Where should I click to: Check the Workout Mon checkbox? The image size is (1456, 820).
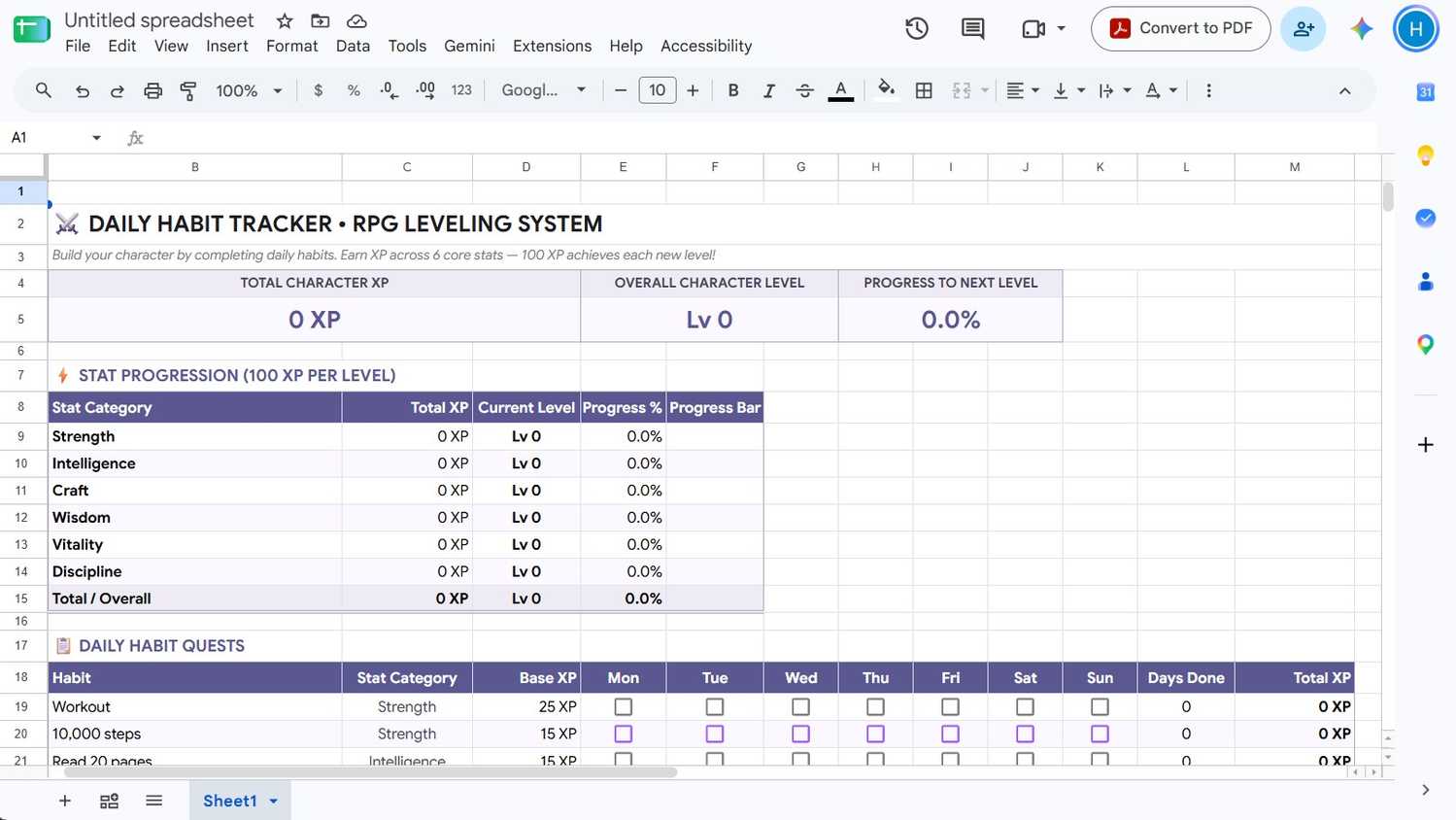[624, 706]
